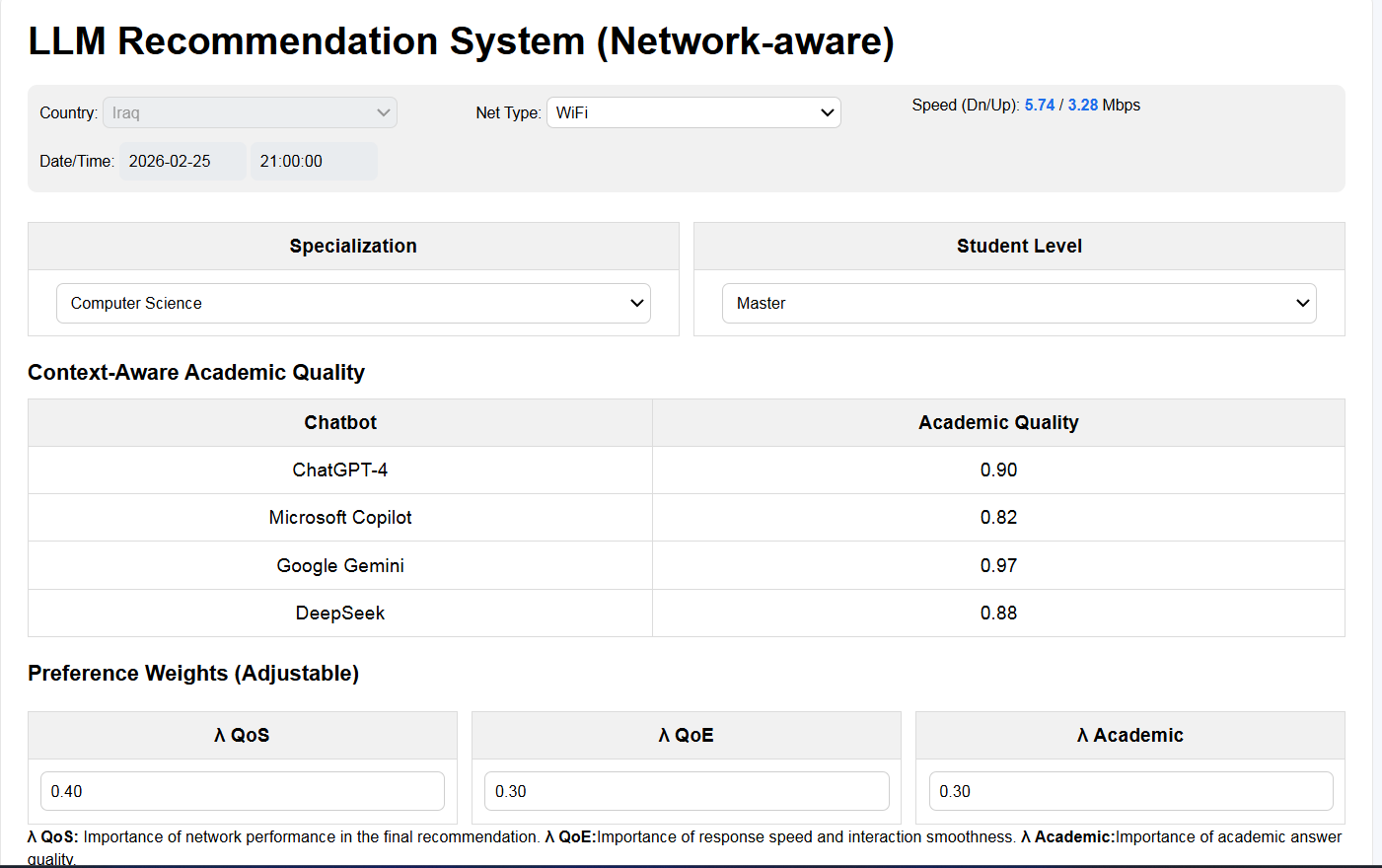The width and height of the screenshot is (1382, 868).
Task: Click the Chatbot column header
Action: pyautogui.click(x=340, y=422)
